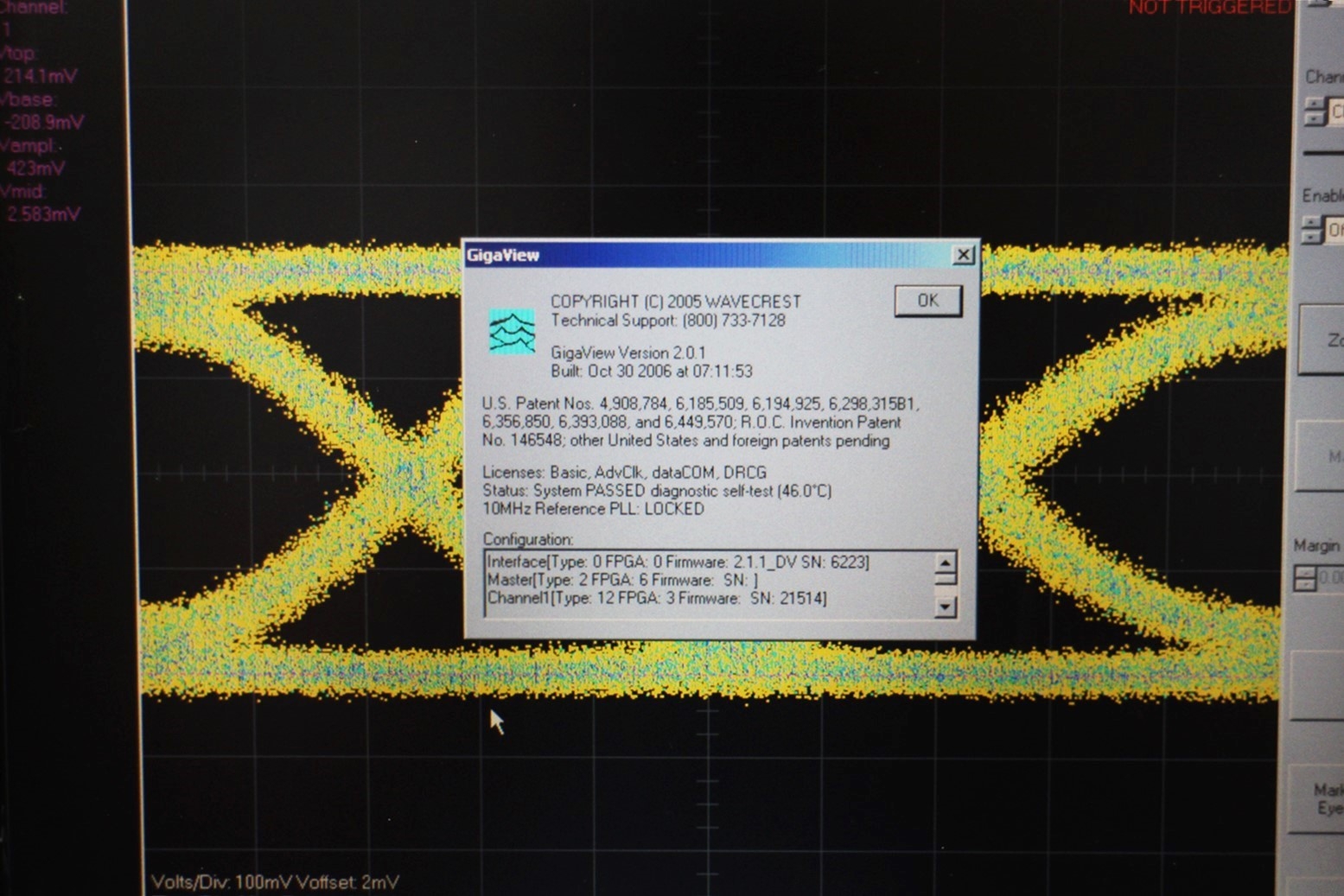Click the Margin value field
The height and width of the screenshot is (896, 1344).
[1331, 577]
